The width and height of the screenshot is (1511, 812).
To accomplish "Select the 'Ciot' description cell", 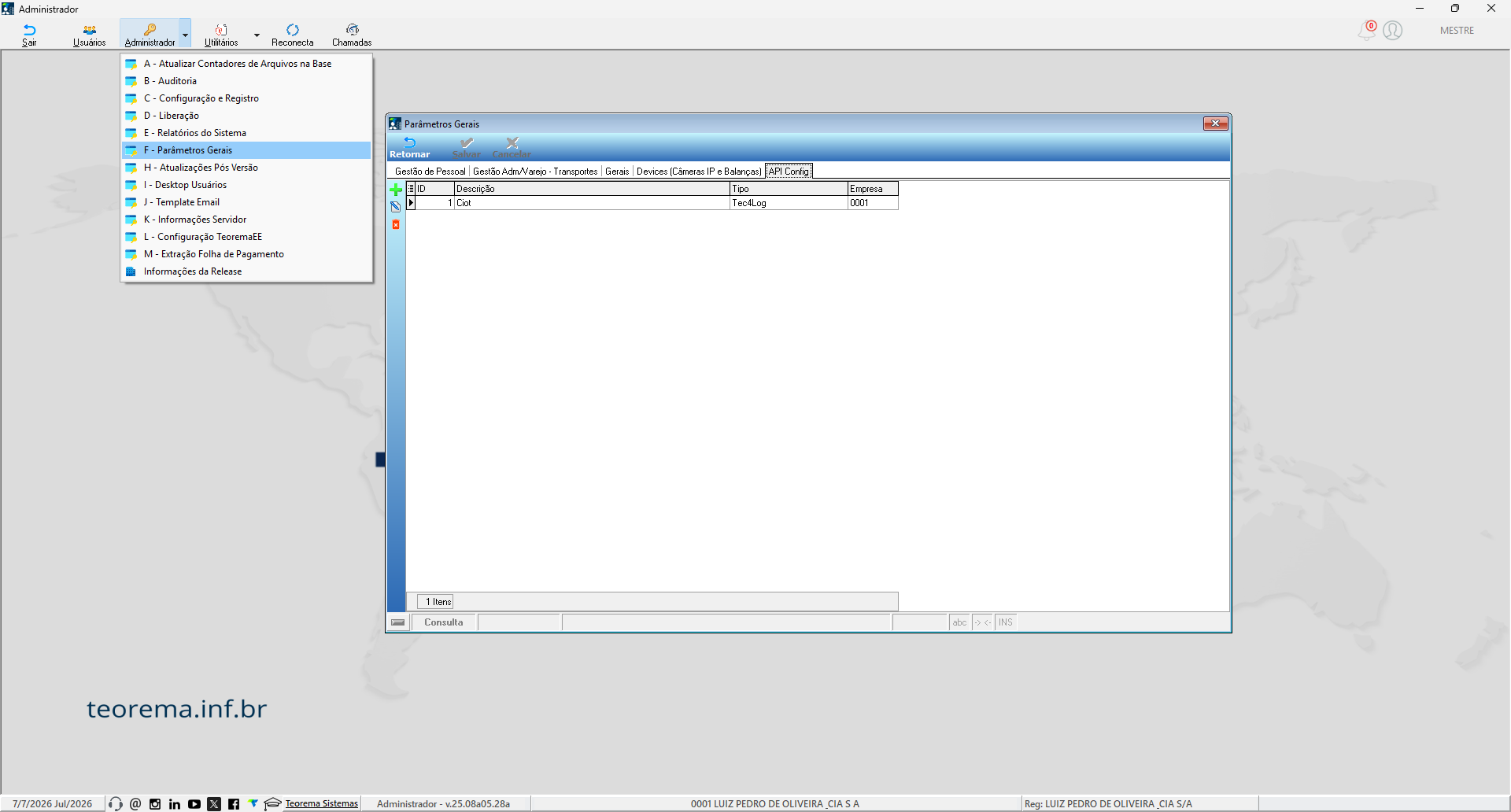I will (x=592, y=203).
